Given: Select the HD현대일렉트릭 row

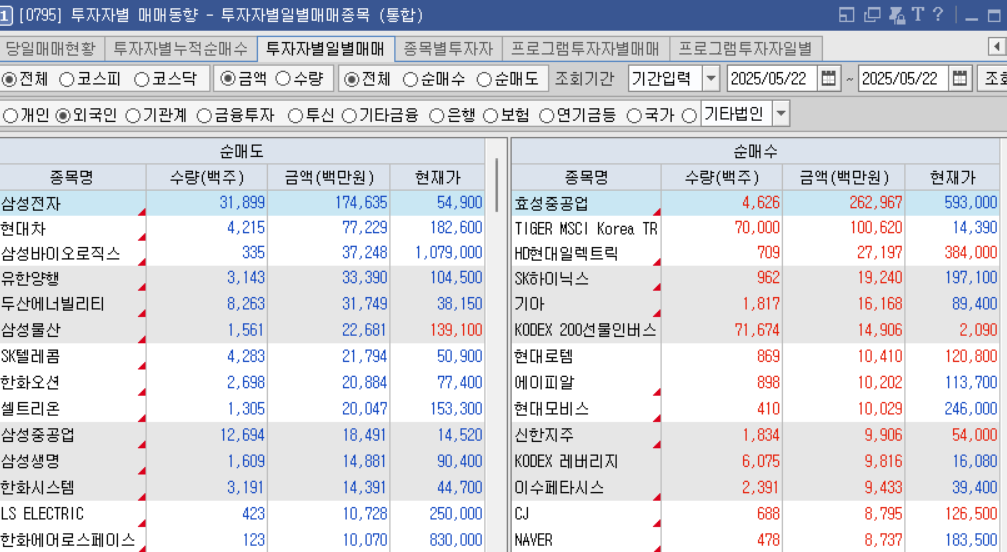Looking at the screenshot, I should (755, 254).
